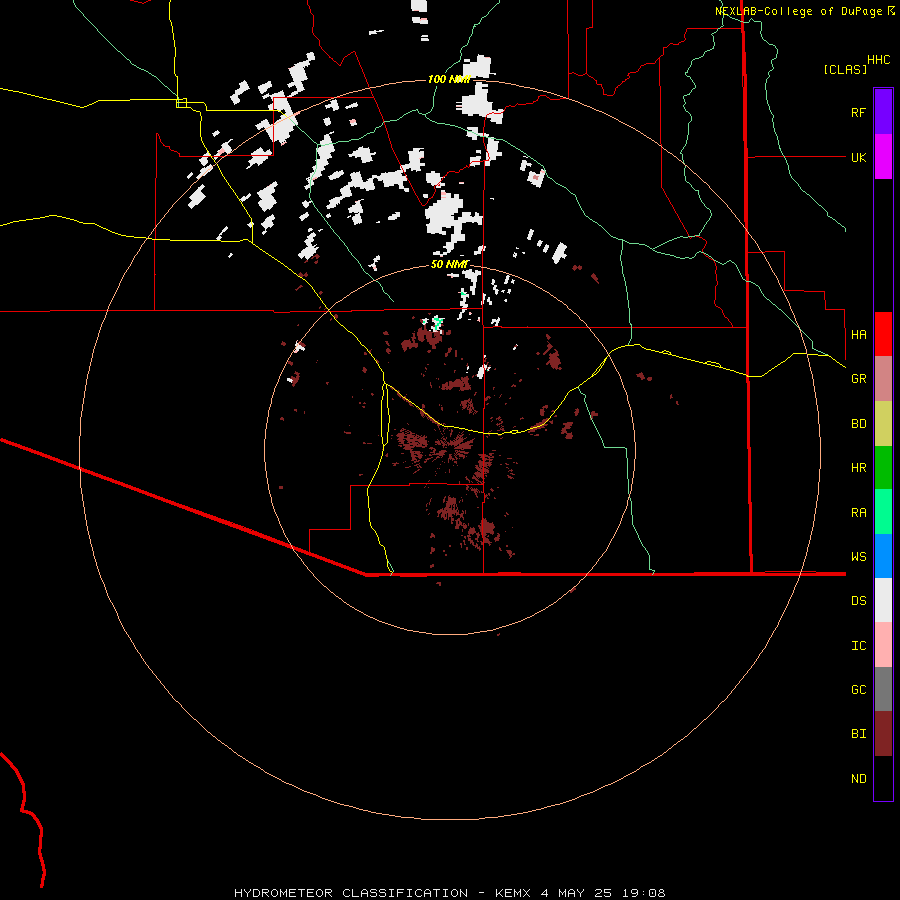The width and height of the screenshot is (900, 900).
Task: Click the BI brown legend swatch
Action: tap(883, 734)
